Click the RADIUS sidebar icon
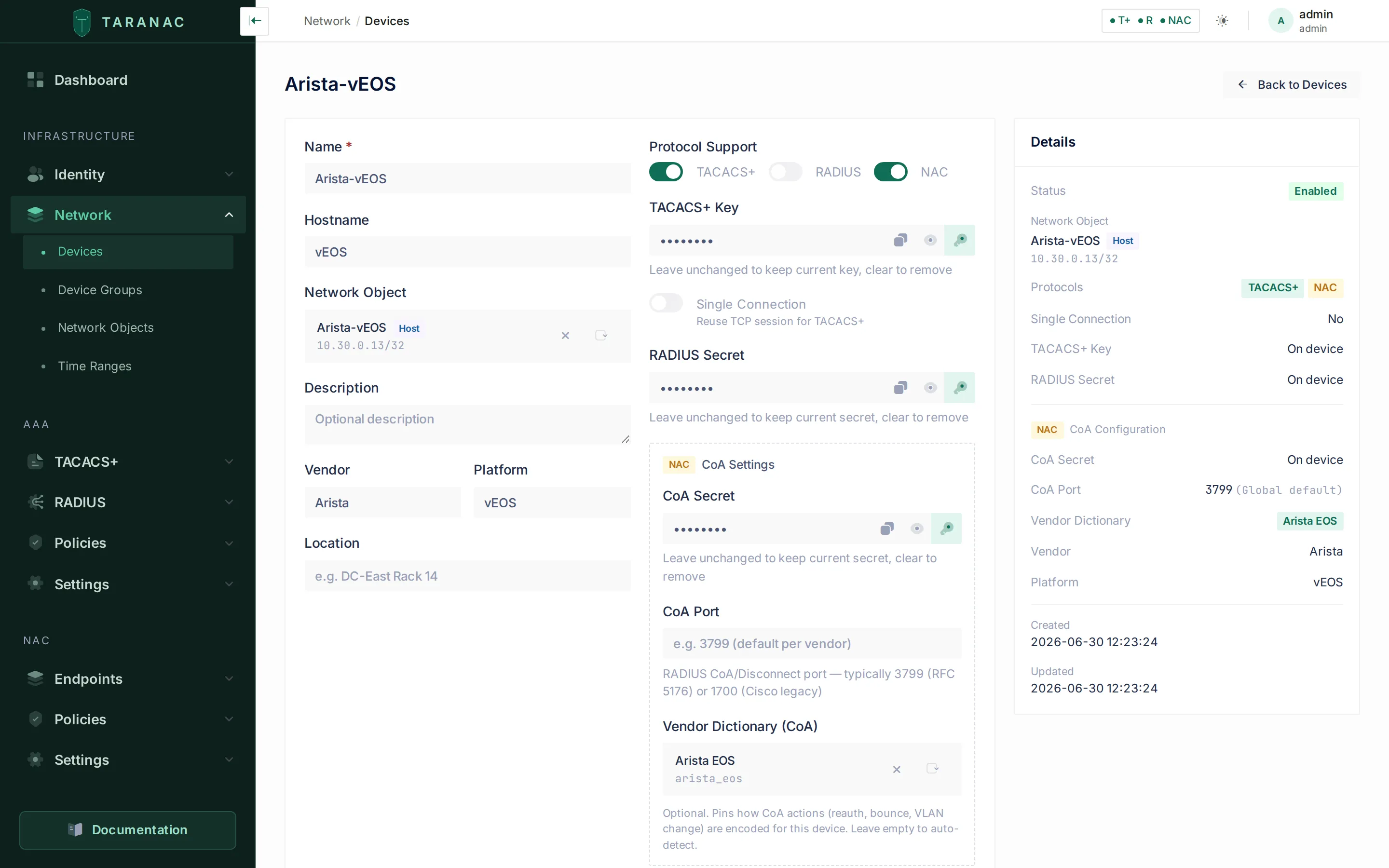Image resolution: width=1389 pixels, height=868 pixels. [x=35, y=502]
